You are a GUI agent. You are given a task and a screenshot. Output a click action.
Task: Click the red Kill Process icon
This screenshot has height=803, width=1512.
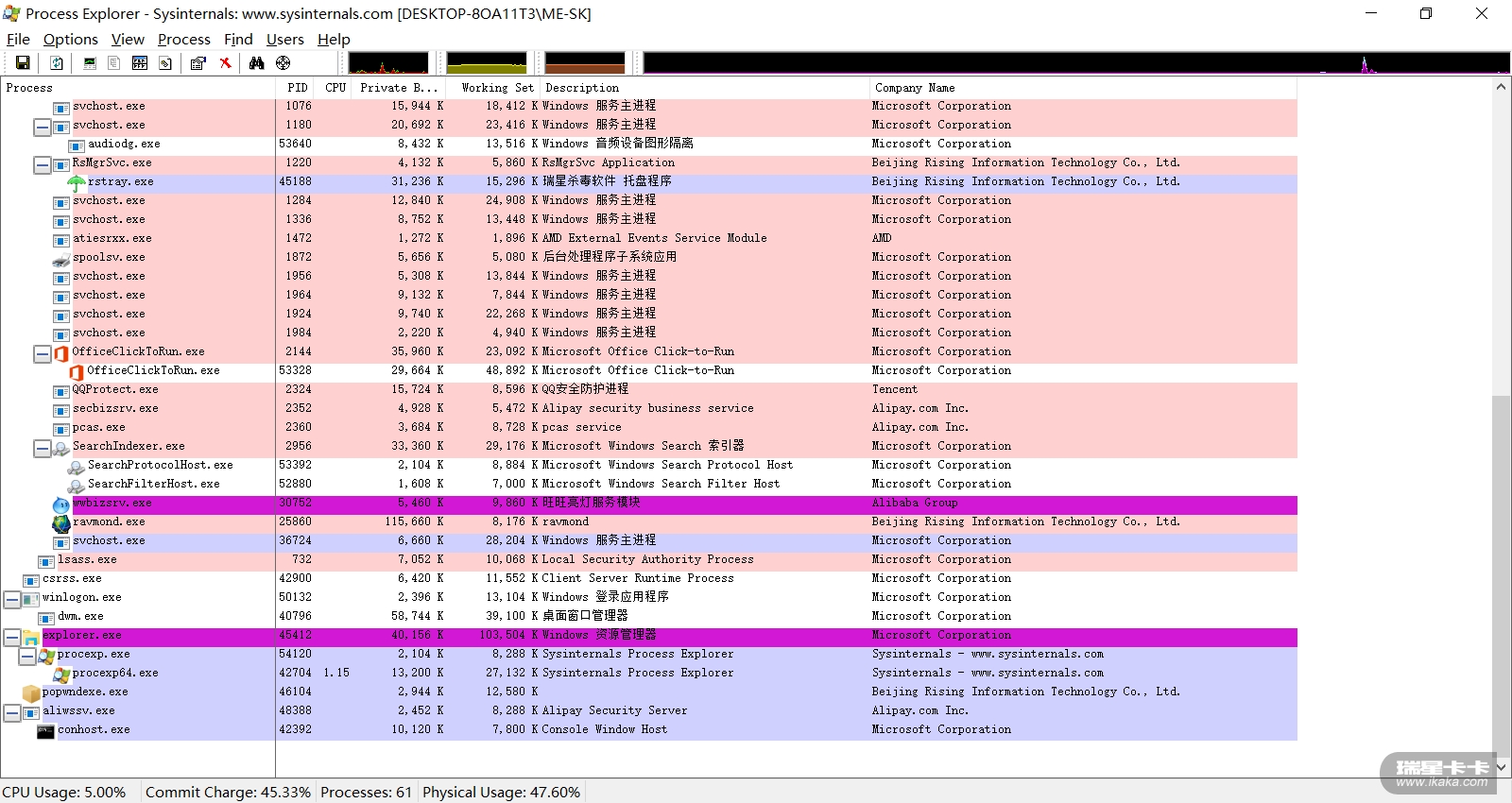coord(225,63)
